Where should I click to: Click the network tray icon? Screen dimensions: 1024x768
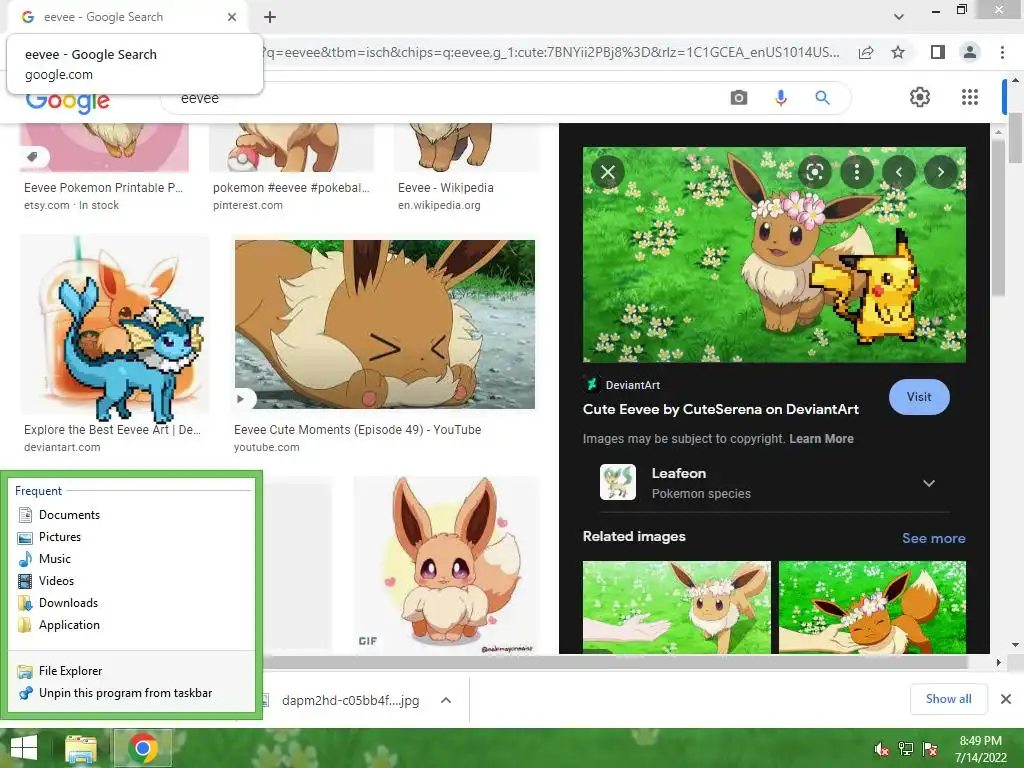[906, 749]
